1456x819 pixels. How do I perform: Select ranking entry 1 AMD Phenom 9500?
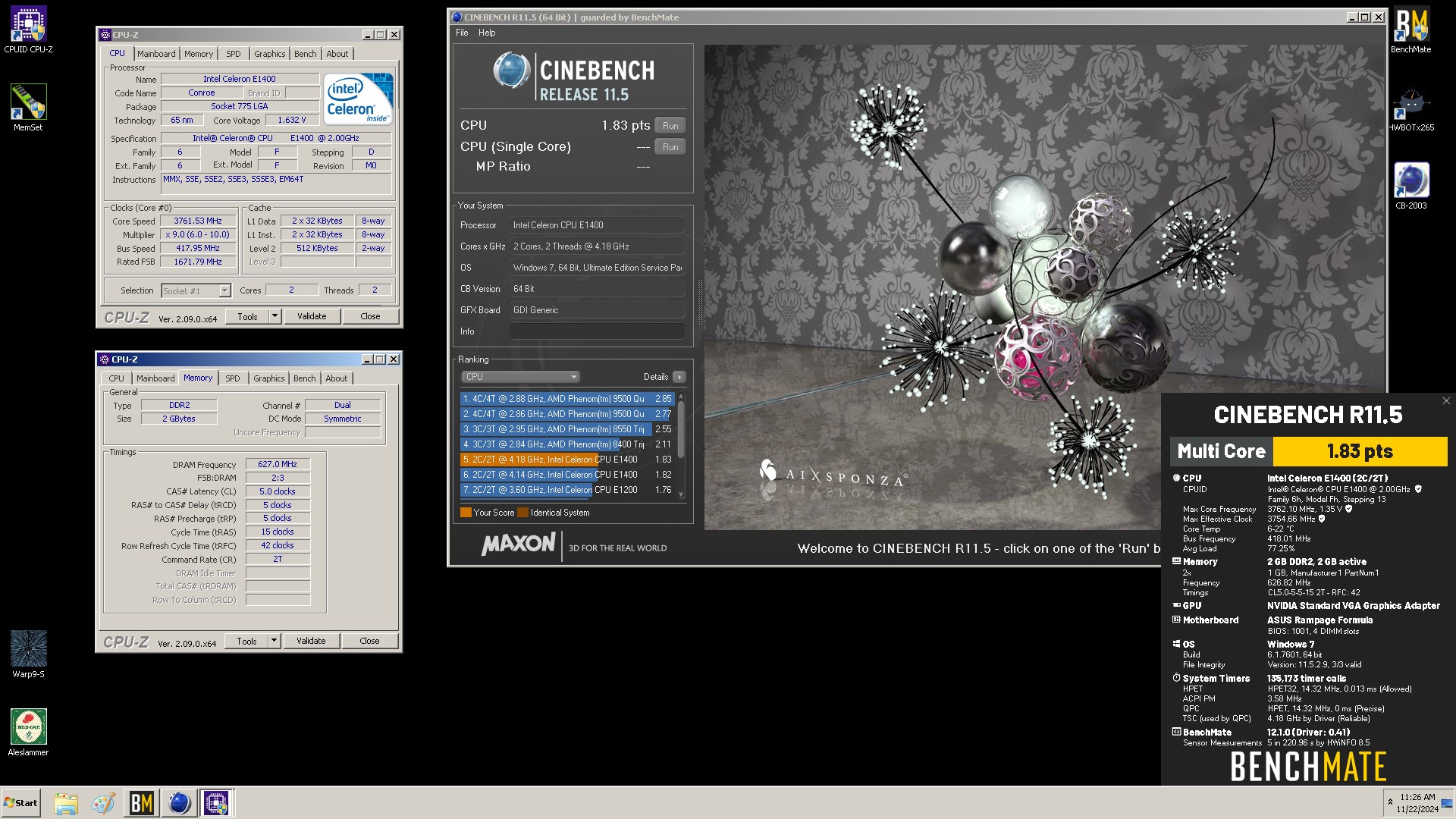[567, 399]
